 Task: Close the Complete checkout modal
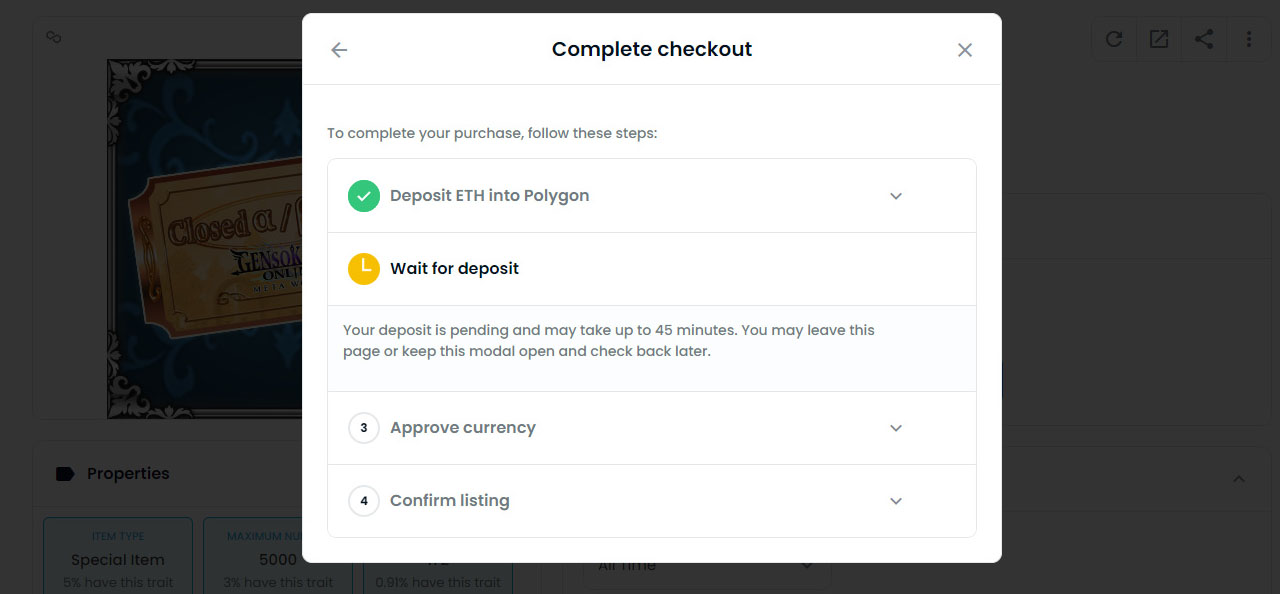[x=964, y=50]
